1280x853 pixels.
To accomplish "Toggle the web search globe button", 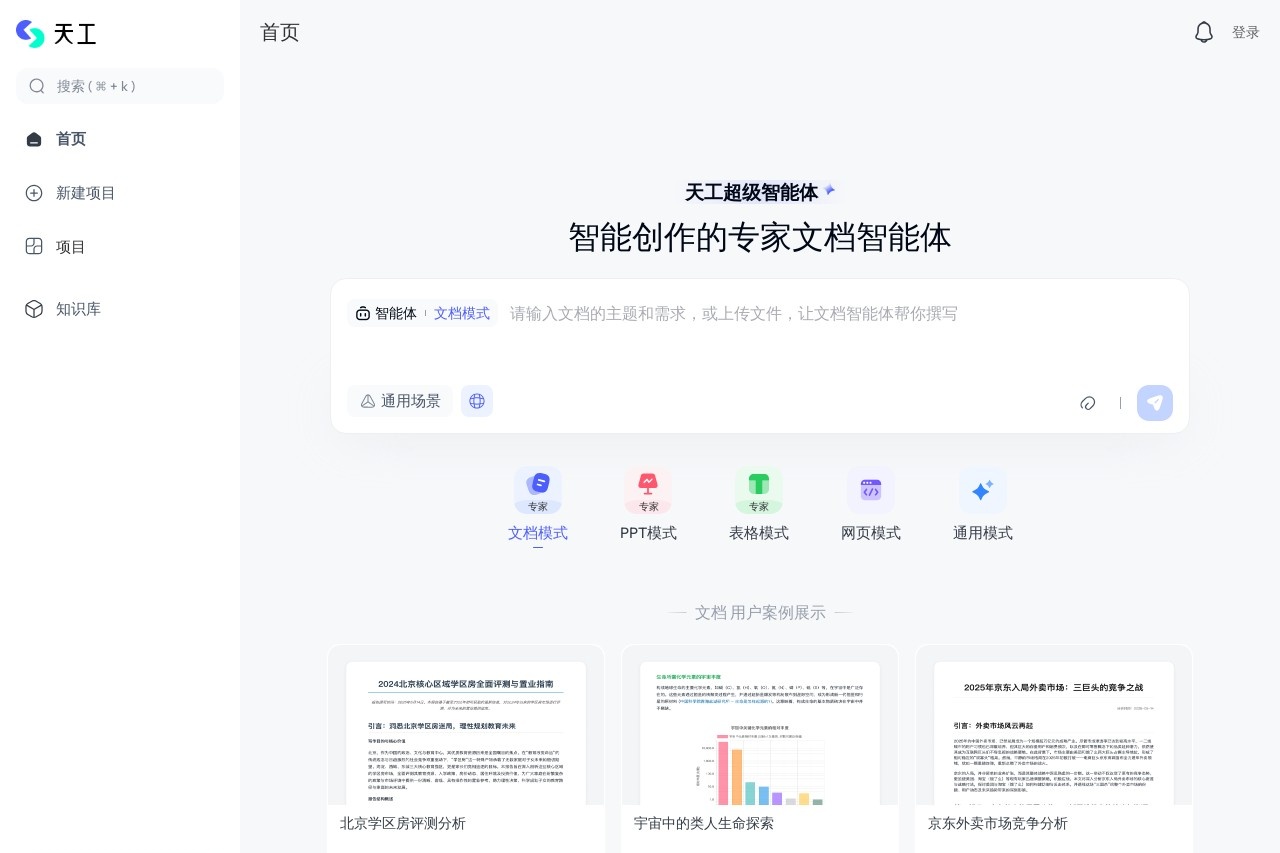I will point(477,401).
